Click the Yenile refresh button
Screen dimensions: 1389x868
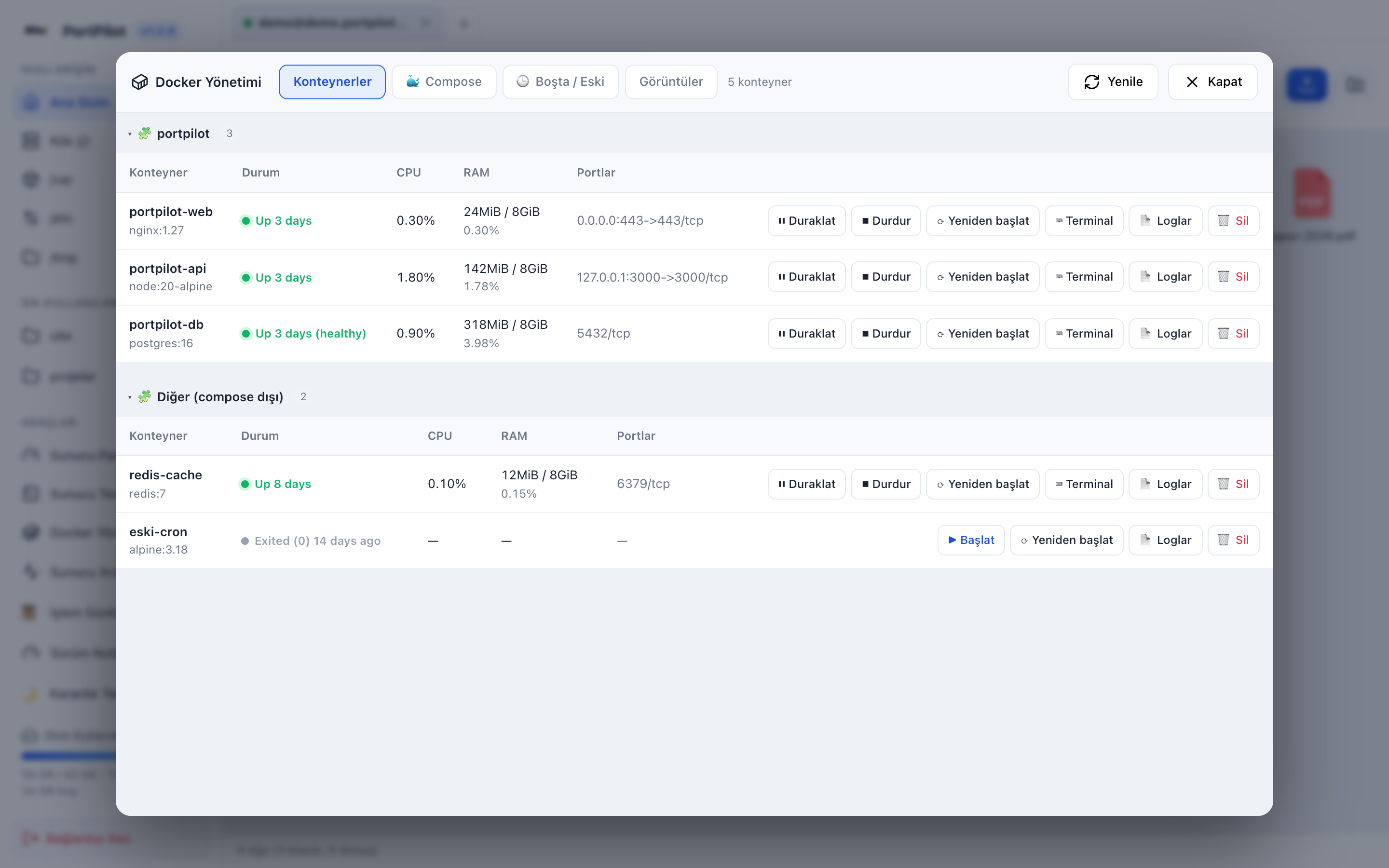coord(1112,81)
